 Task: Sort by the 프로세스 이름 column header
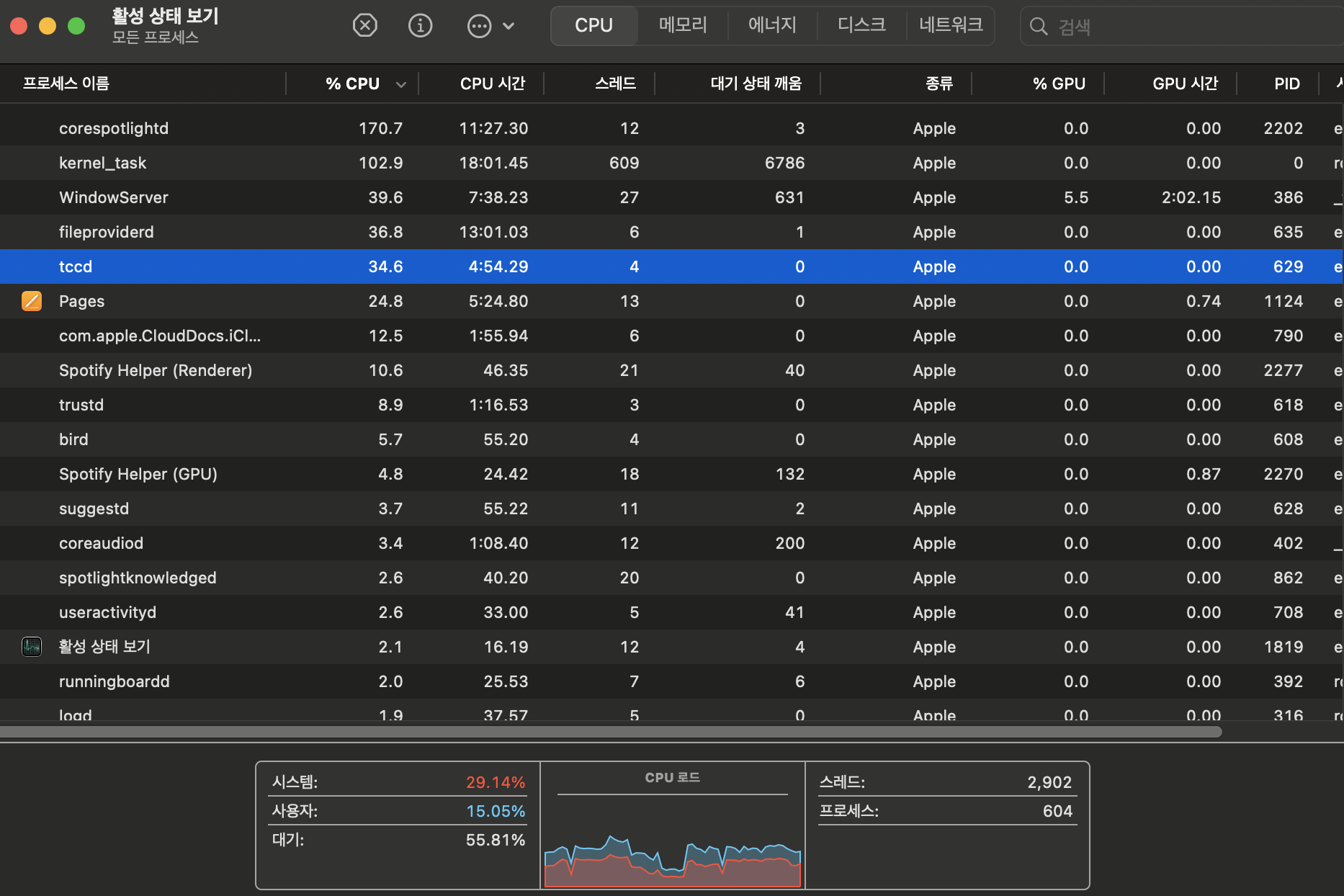[x=66, y=84]
